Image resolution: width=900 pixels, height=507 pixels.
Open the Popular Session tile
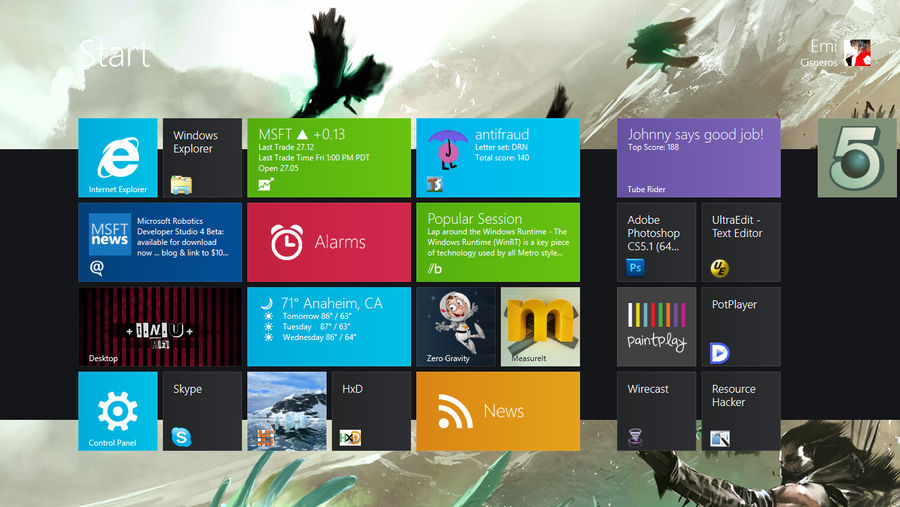[x=498, y=242]
